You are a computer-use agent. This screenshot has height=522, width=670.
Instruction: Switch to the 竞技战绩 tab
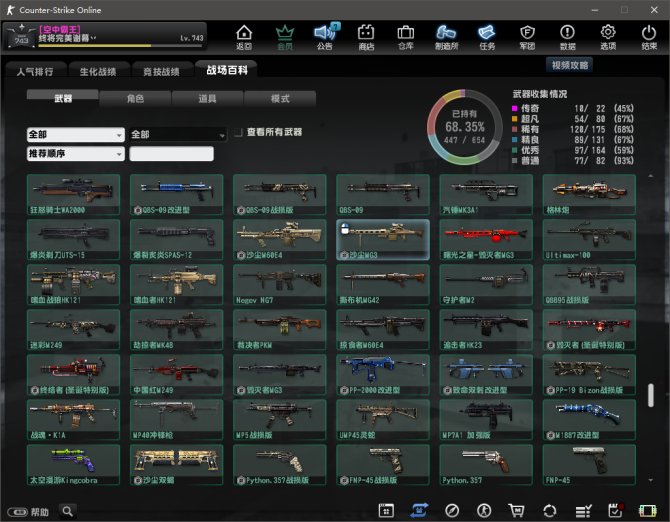[162, 71]
